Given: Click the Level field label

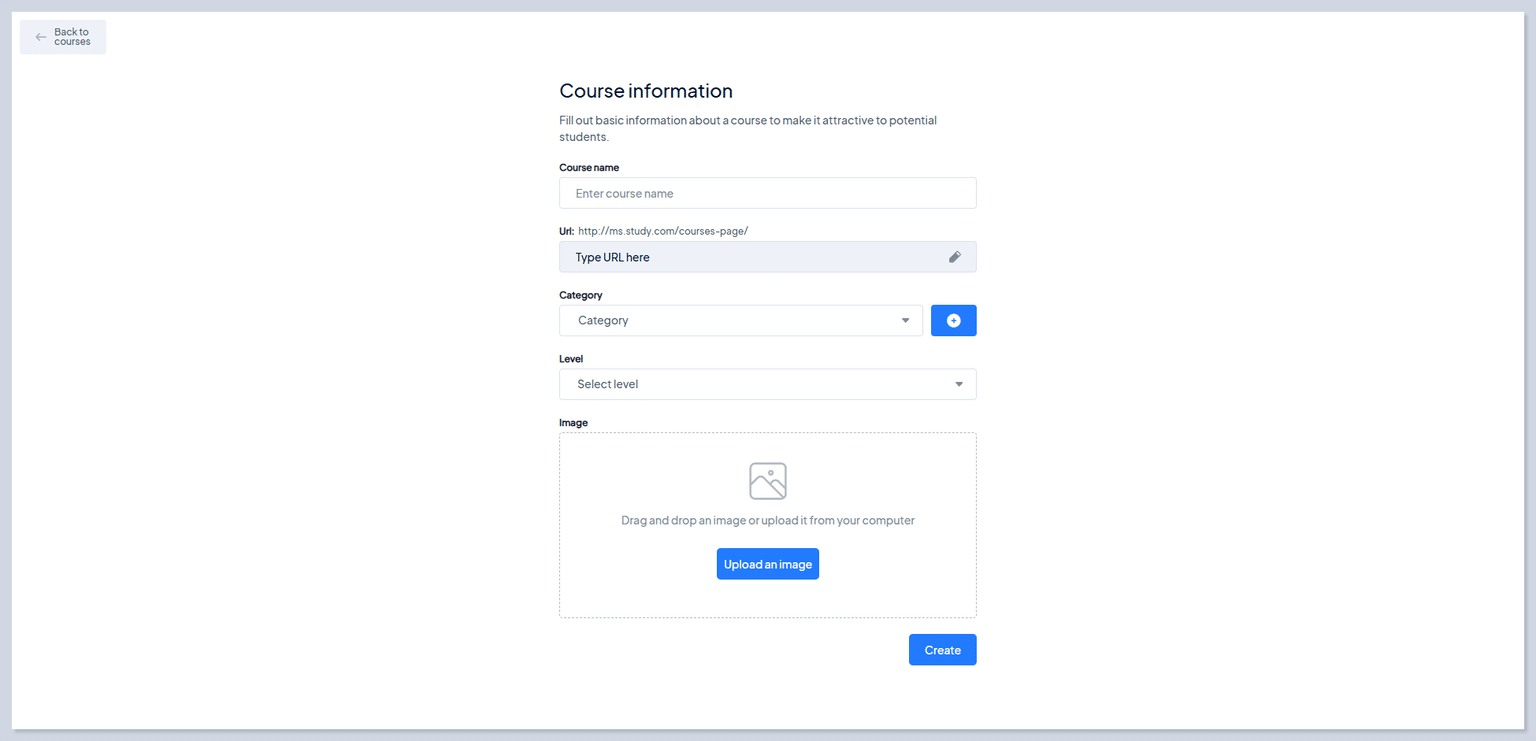Looking at the screenshot, I should 571,358.
